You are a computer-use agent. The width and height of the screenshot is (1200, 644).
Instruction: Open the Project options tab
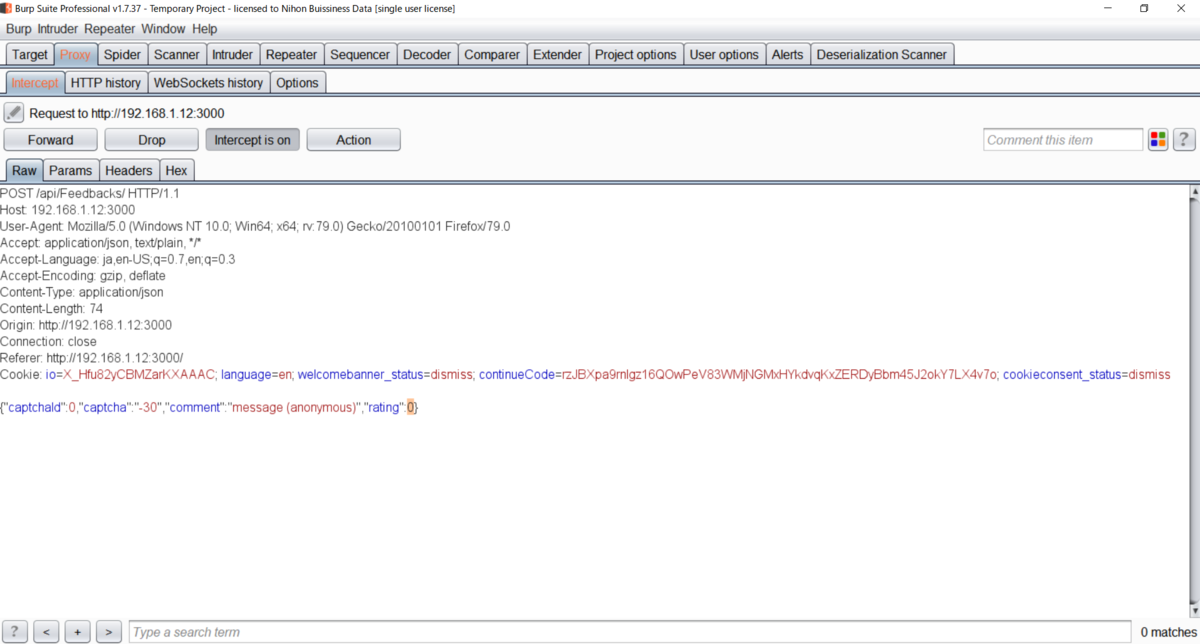coord(636,55)
